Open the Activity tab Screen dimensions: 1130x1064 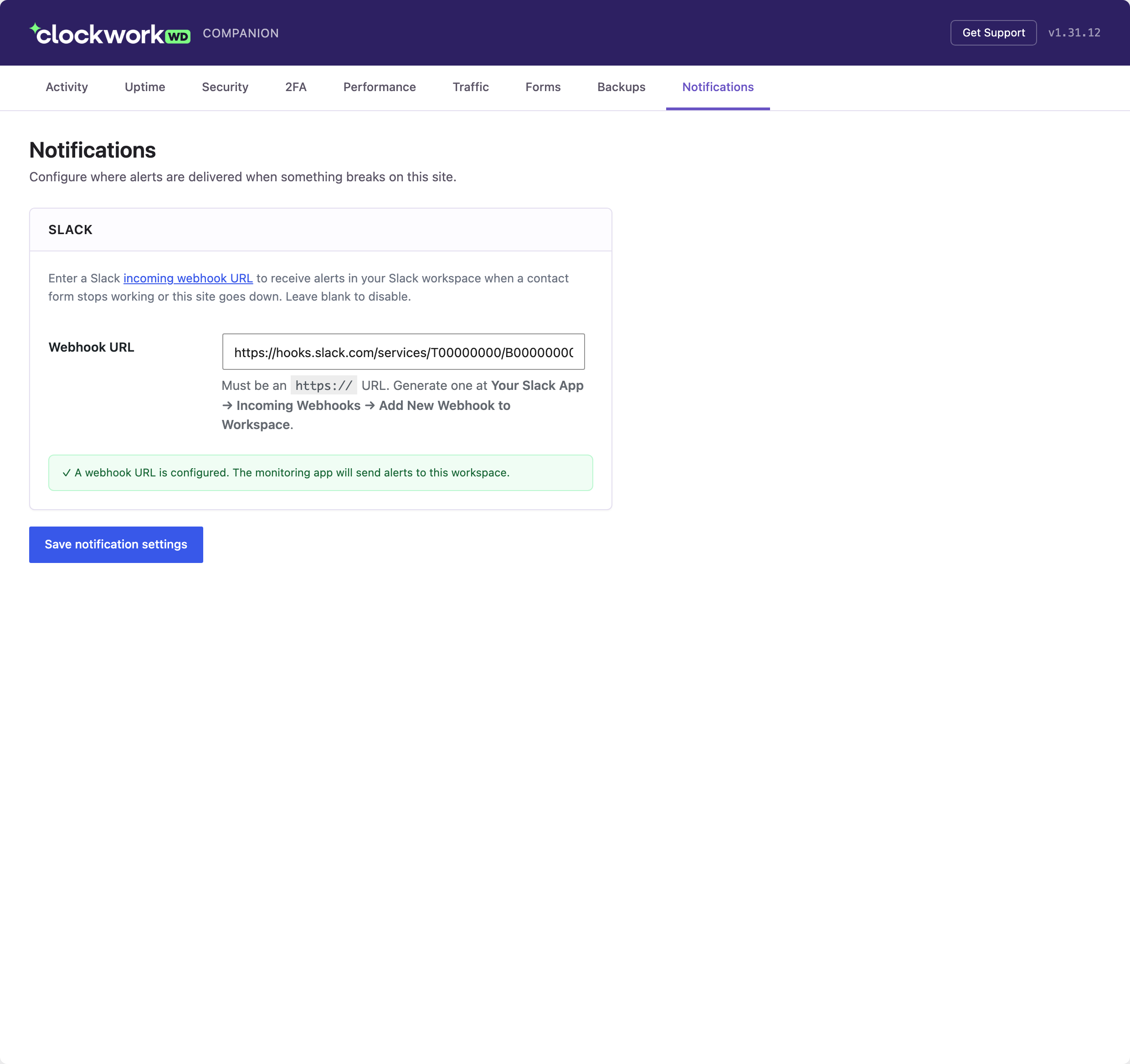tap(67, 87)
